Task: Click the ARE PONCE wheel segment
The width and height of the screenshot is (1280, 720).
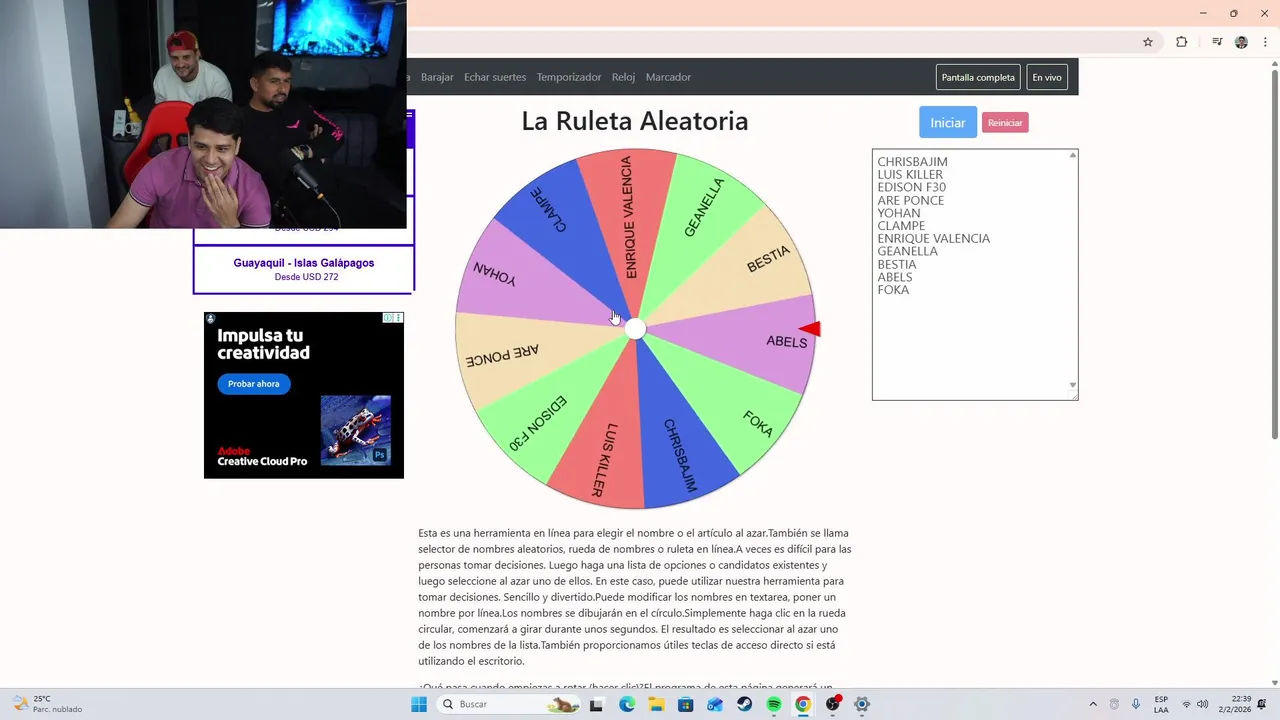Action: coord(503,356)
